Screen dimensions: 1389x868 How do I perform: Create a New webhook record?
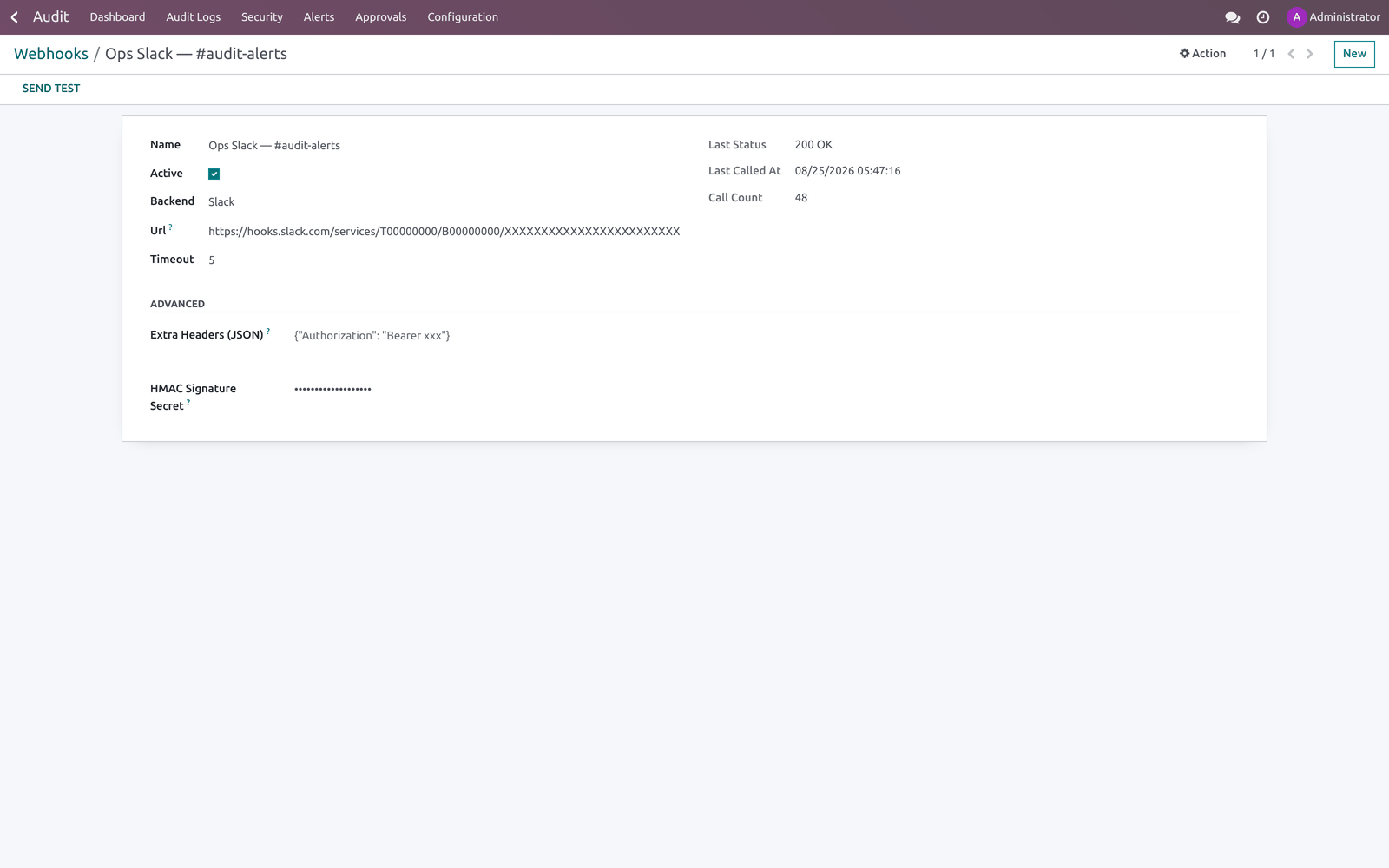tap(1354, 54)
